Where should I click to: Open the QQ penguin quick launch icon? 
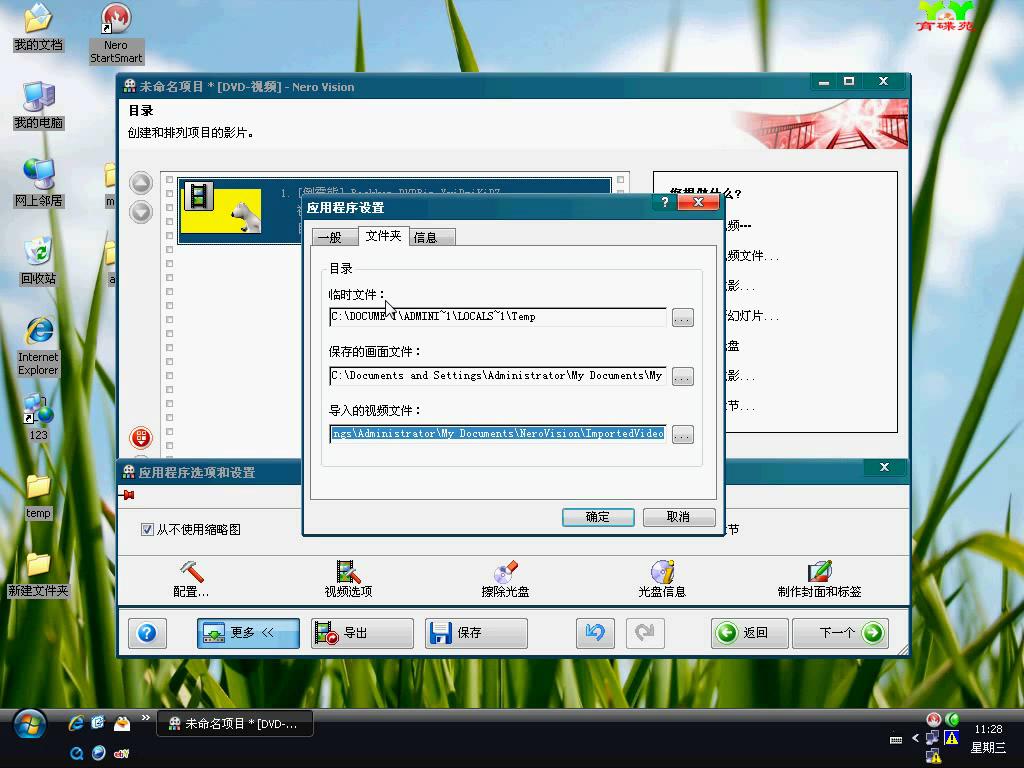pos(121,723)
